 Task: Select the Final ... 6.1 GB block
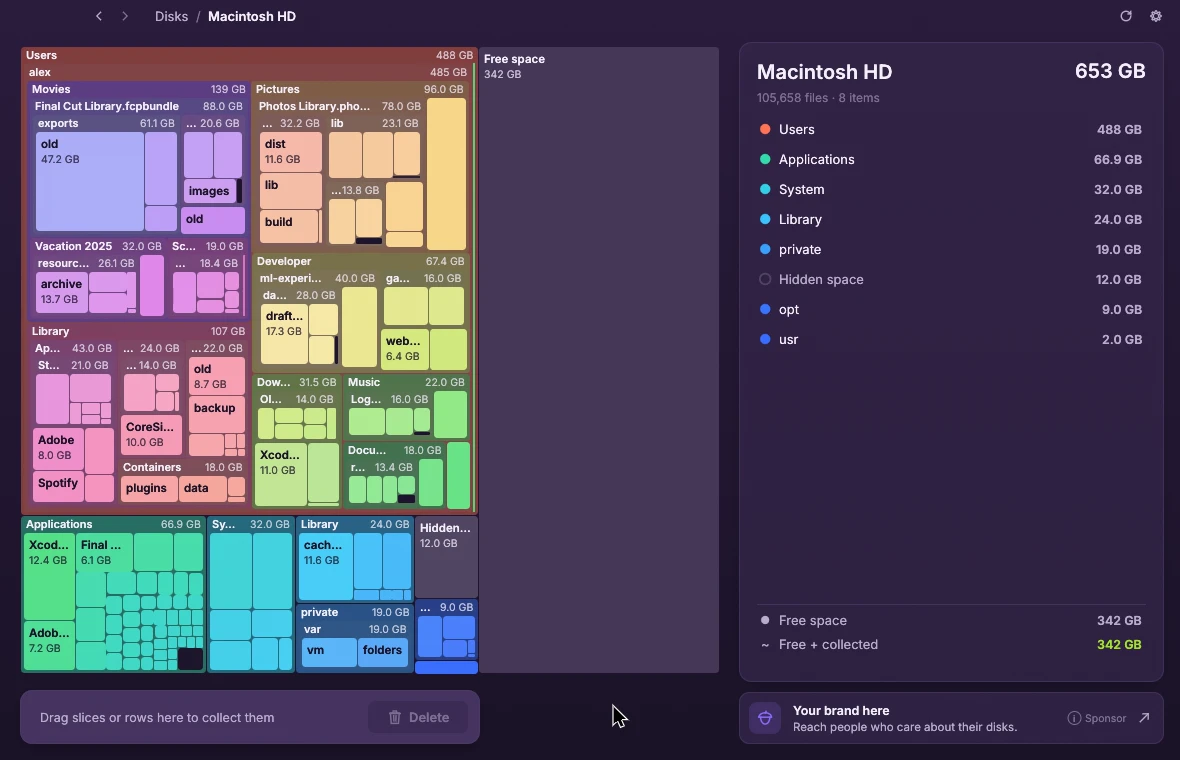(x=105, y=552)
